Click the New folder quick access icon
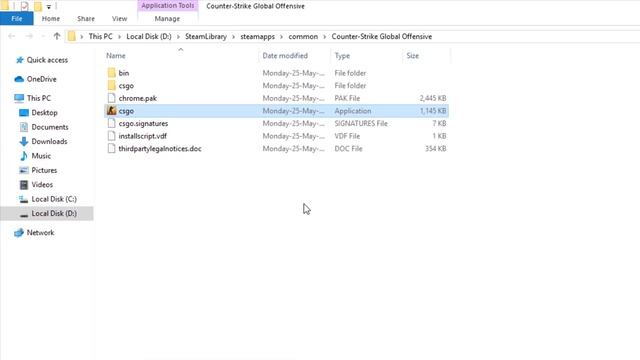 [x=38, y=6]
